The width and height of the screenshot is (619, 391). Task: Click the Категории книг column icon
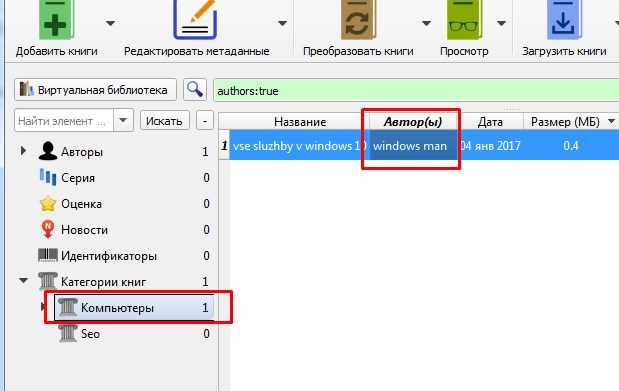48,281
